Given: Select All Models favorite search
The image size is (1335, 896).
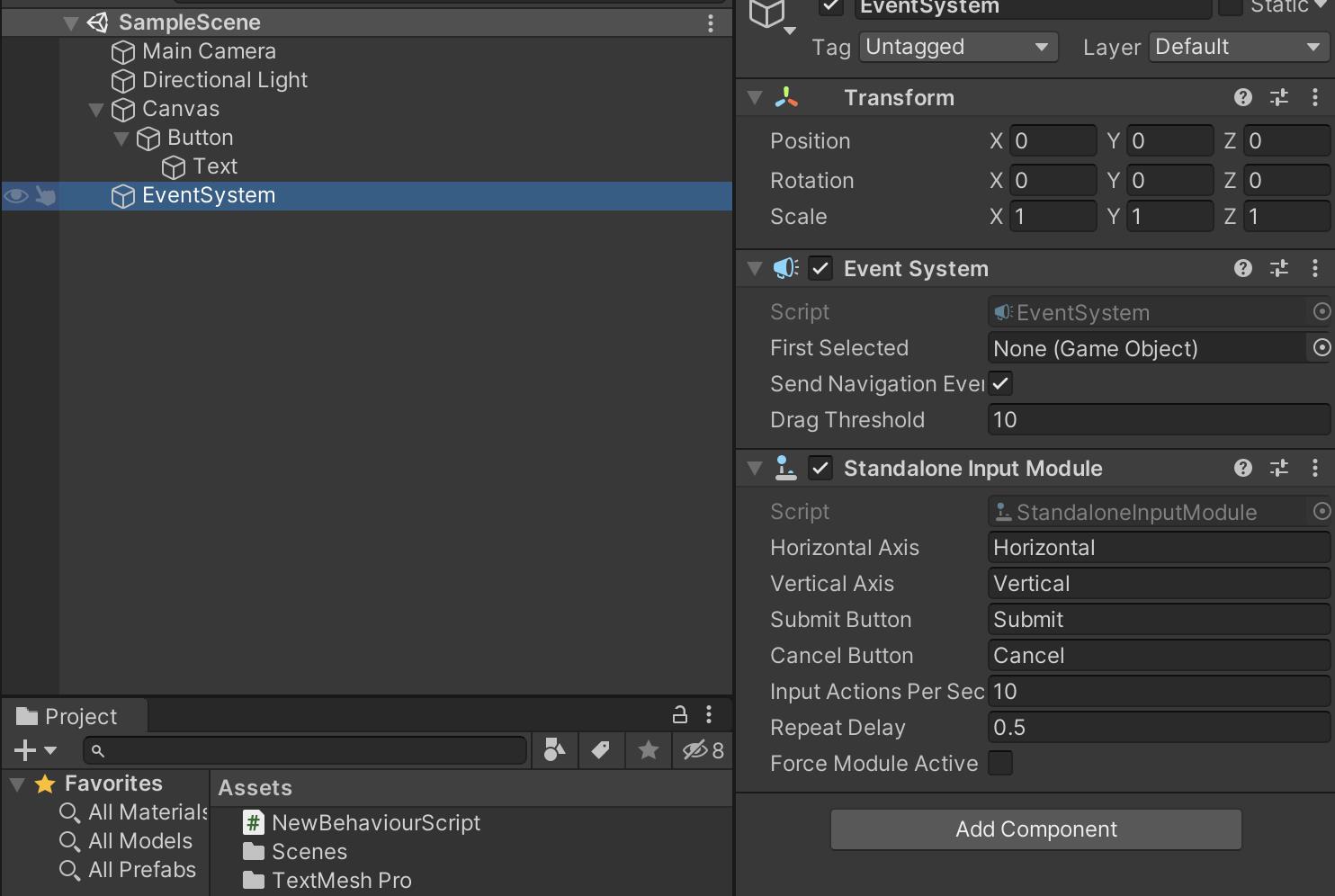Looking at the screenshot, I should click(x=140, y=841).
